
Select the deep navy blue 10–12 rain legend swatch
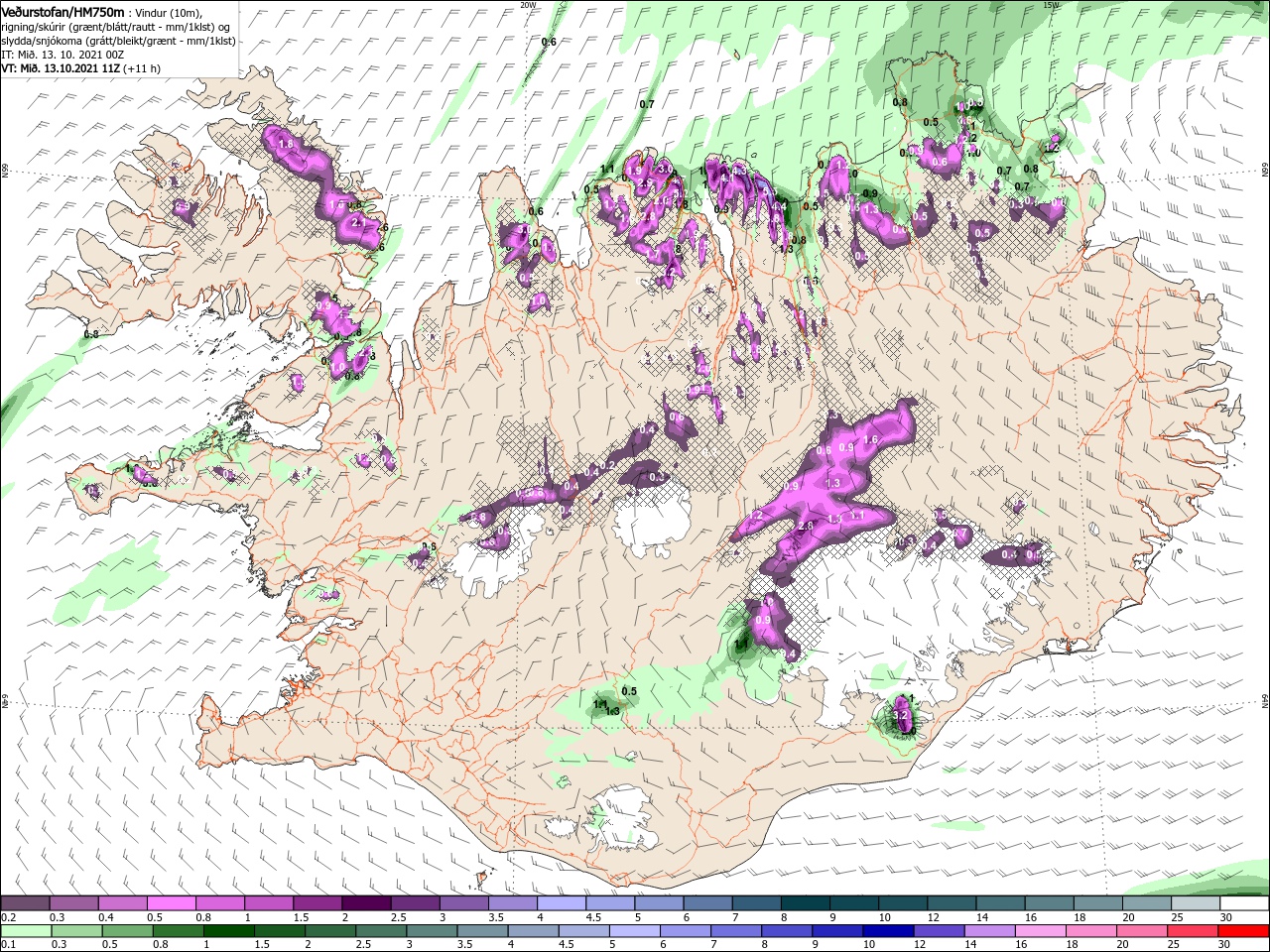point(887,931)
